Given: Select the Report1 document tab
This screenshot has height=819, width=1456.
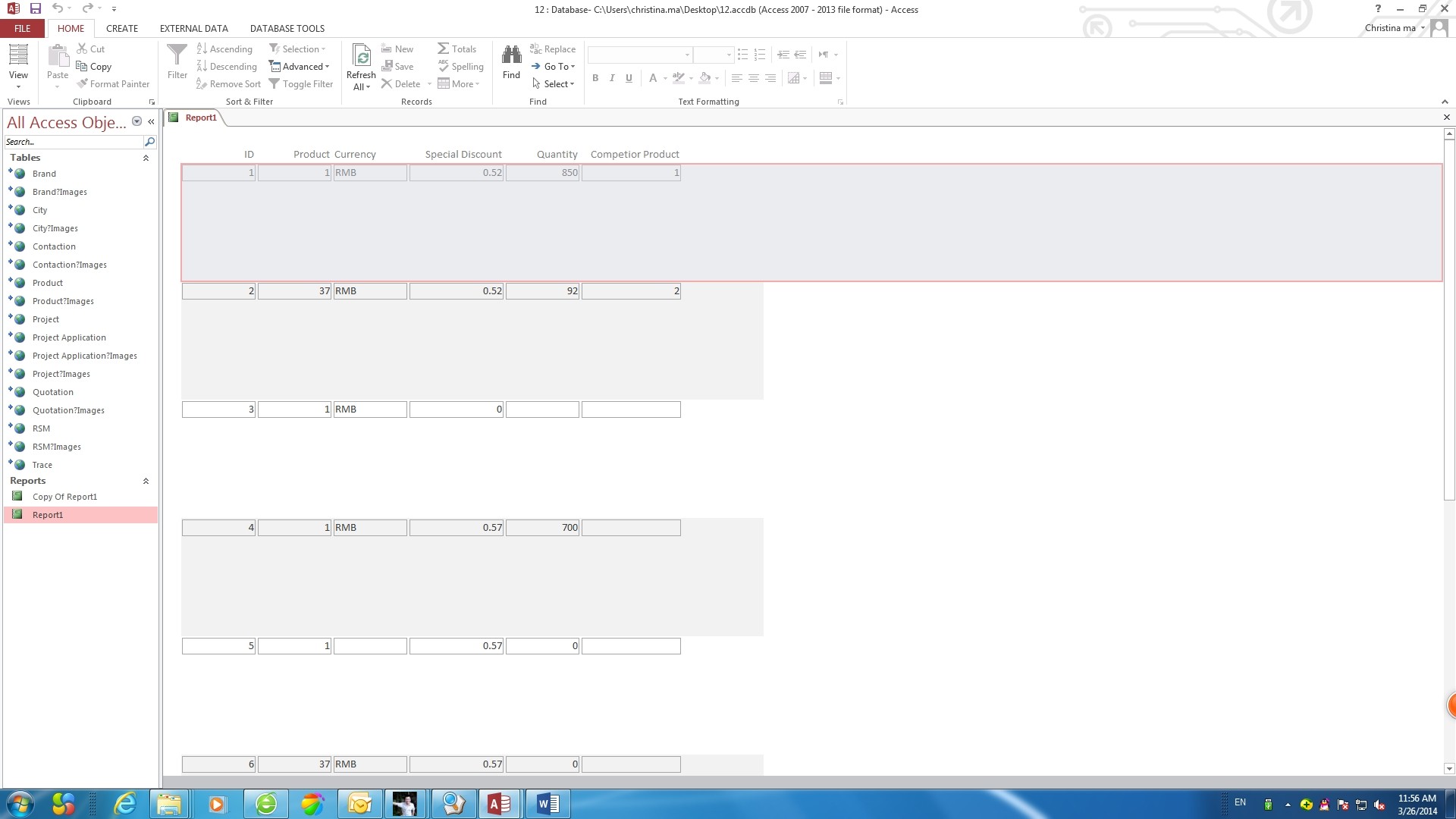Looking at the screenshot, I should point(194,118).
